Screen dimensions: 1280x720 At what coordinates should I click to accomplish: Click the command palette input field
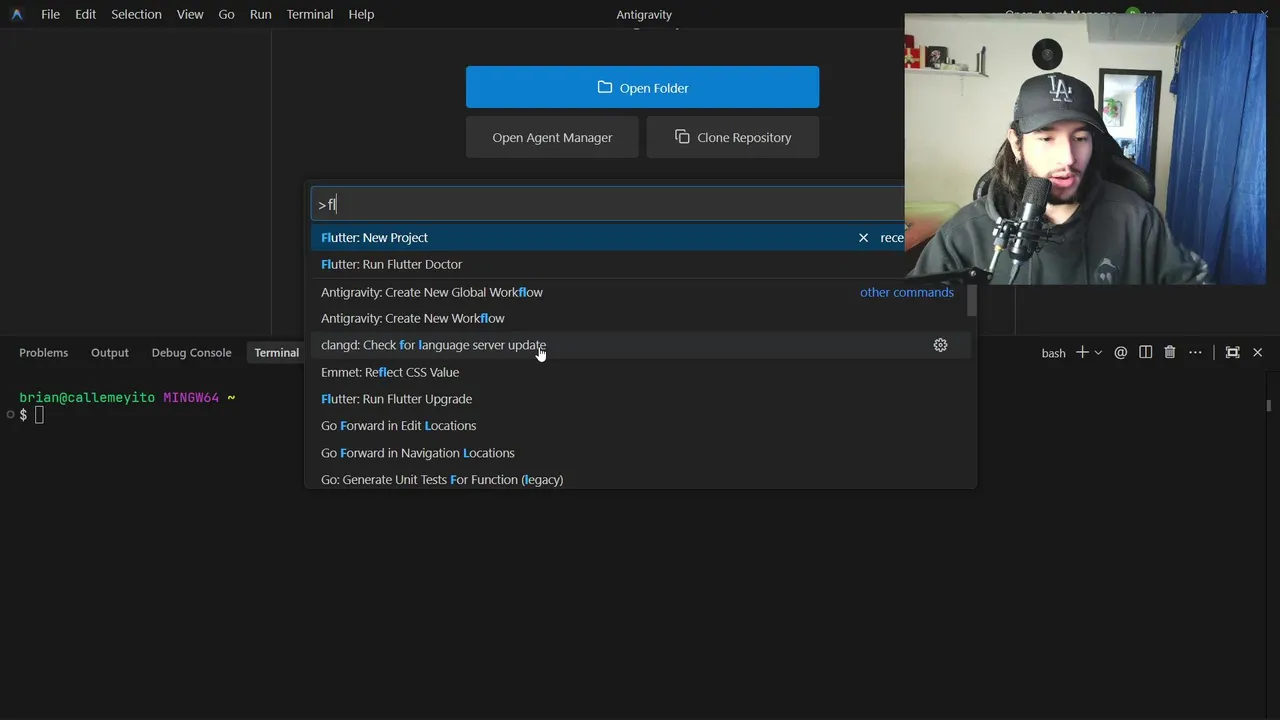click(600, 205)
